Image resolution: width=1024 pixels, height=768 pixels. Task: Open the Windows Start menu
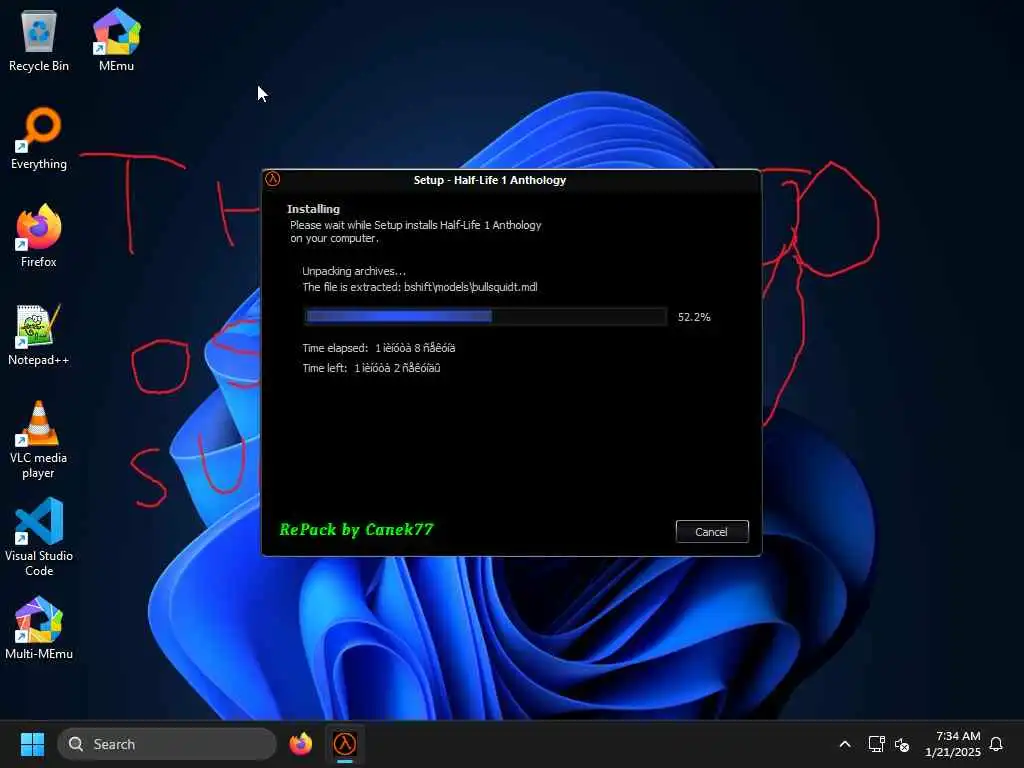(x=32, y=744)
